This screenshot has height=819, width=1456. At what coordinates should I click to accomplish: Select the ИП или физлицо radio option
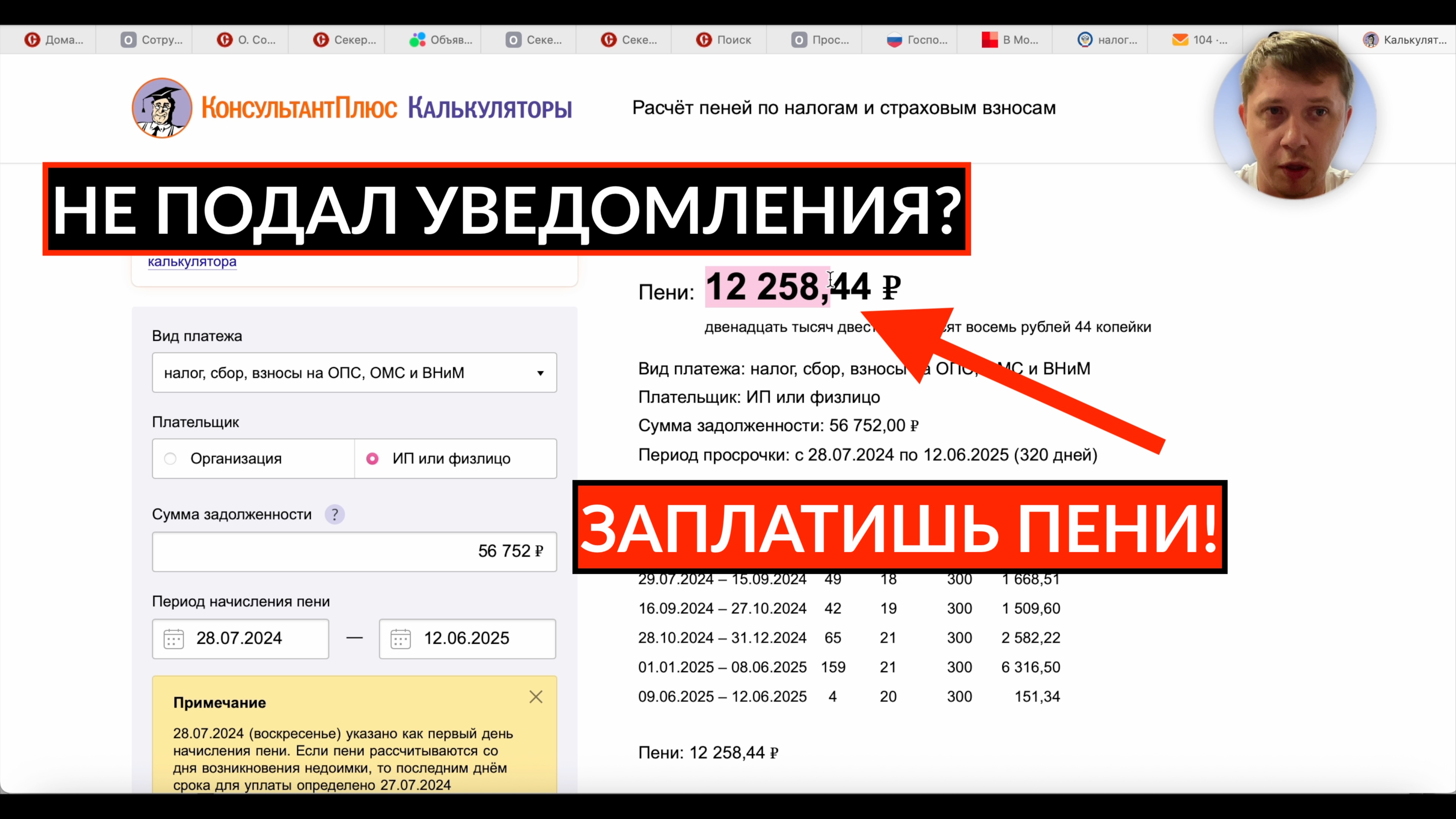(373, 458)
